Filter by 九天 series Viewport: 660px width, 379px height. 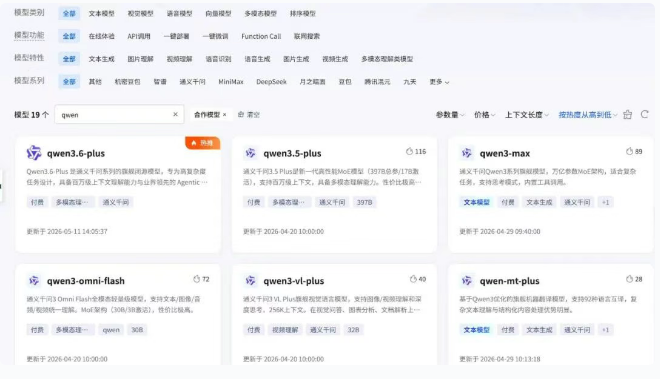[x=410, y=82]
